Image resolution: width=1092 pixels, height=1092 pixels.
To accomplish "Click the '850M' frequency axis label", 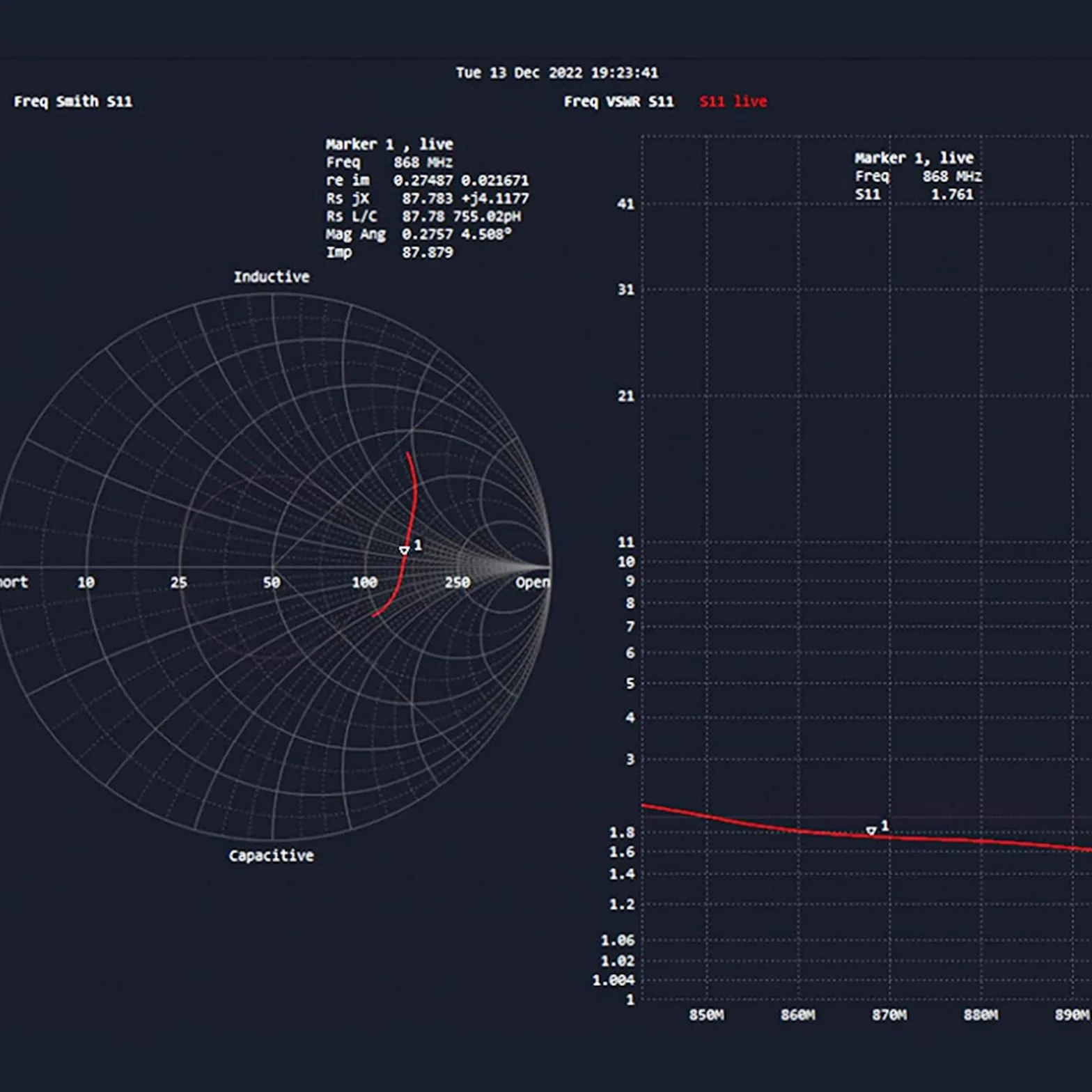I will pos(706,1015).
